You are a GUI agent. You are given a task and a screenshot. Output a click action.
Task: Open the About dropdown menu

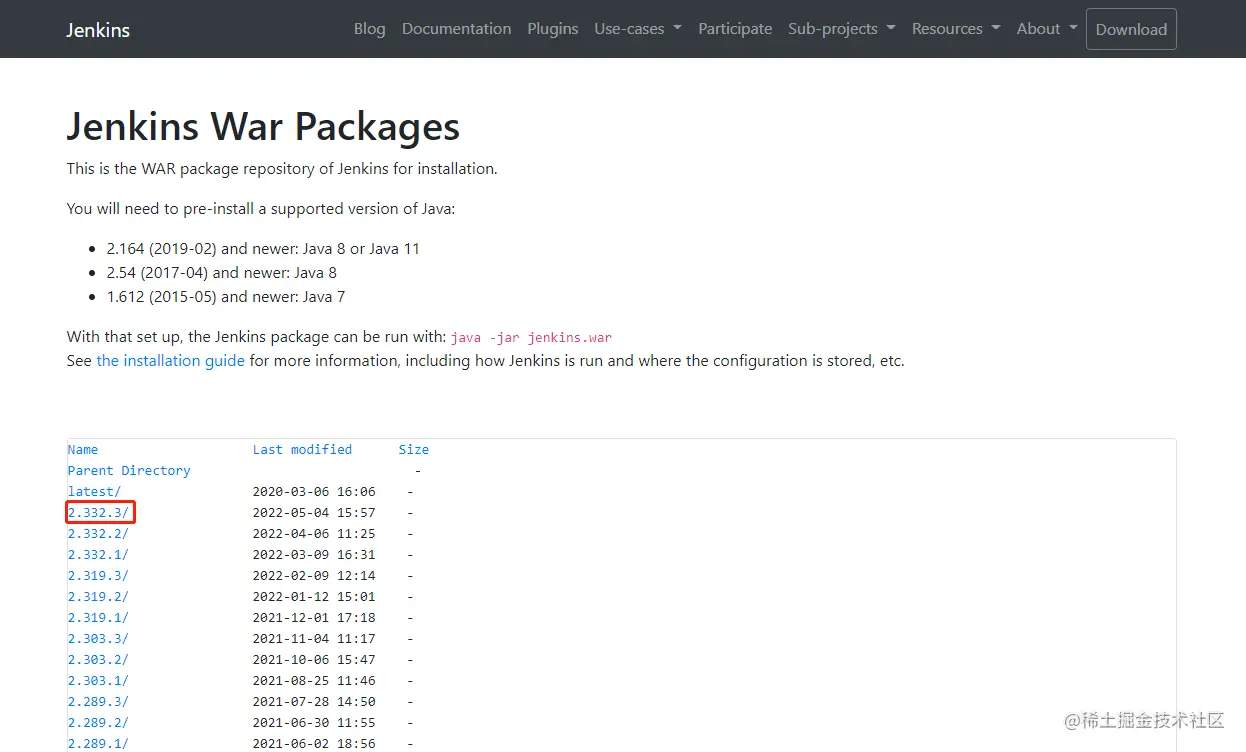click(x=1047, y=29)
